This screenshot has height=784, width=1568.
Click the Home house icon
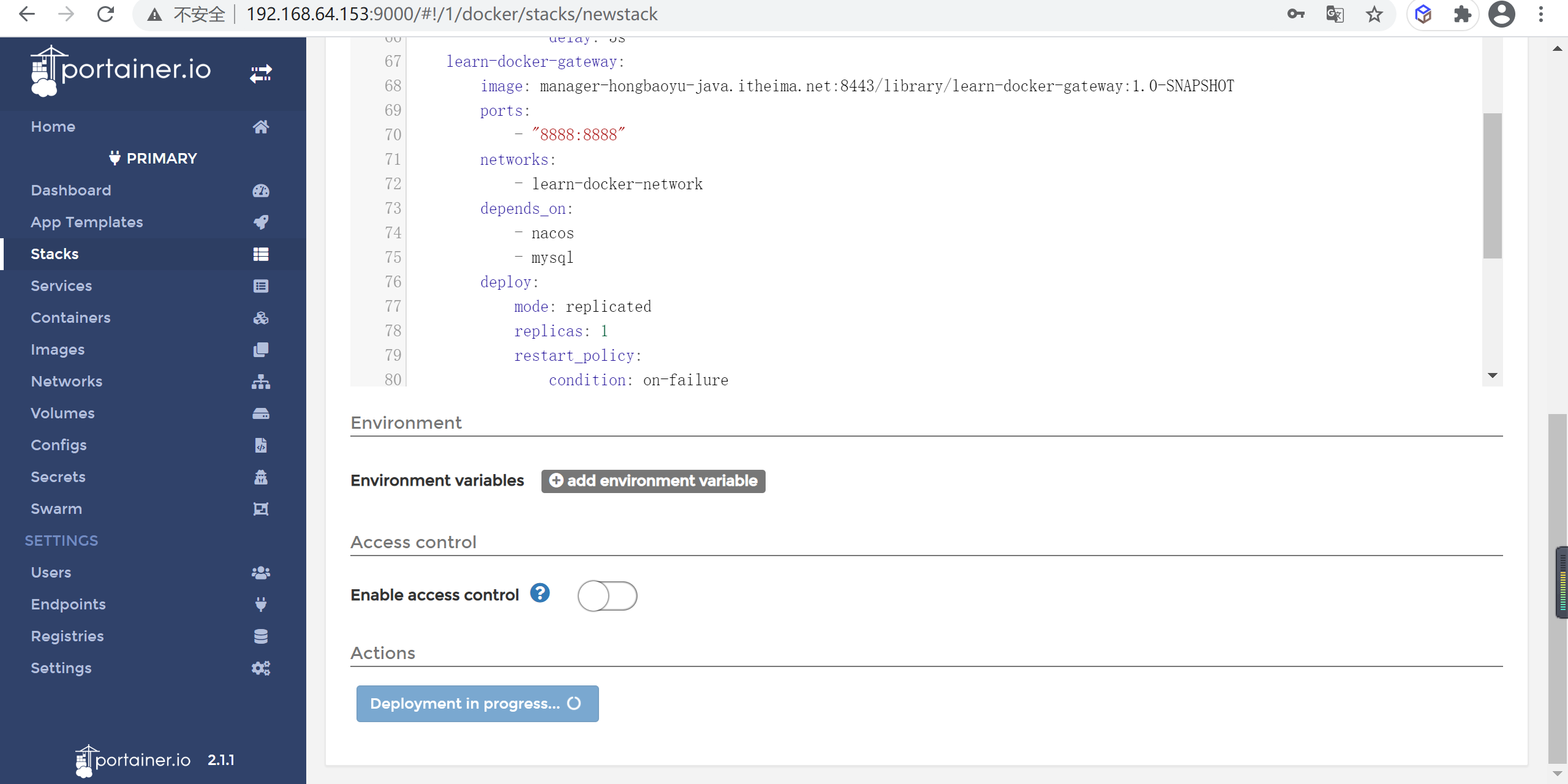(260, 127)
